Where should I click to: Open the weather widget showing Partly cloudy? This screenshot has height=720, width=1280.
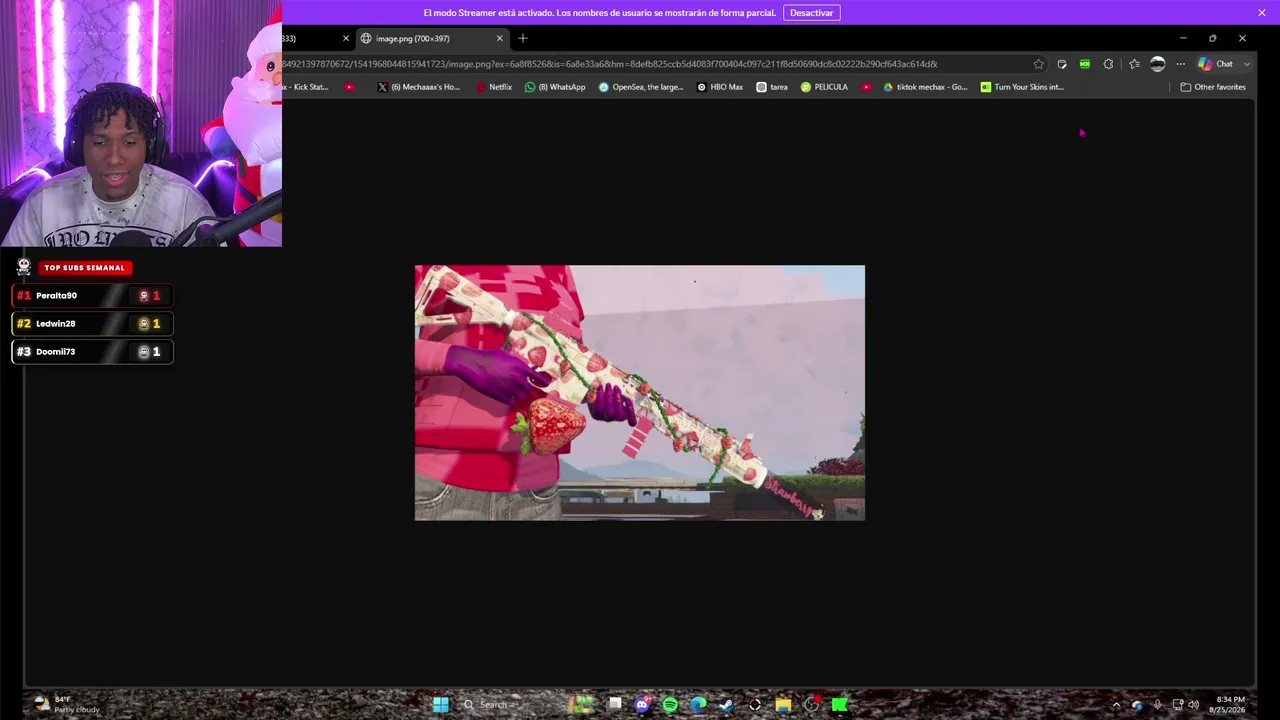(x=66, y=704)
